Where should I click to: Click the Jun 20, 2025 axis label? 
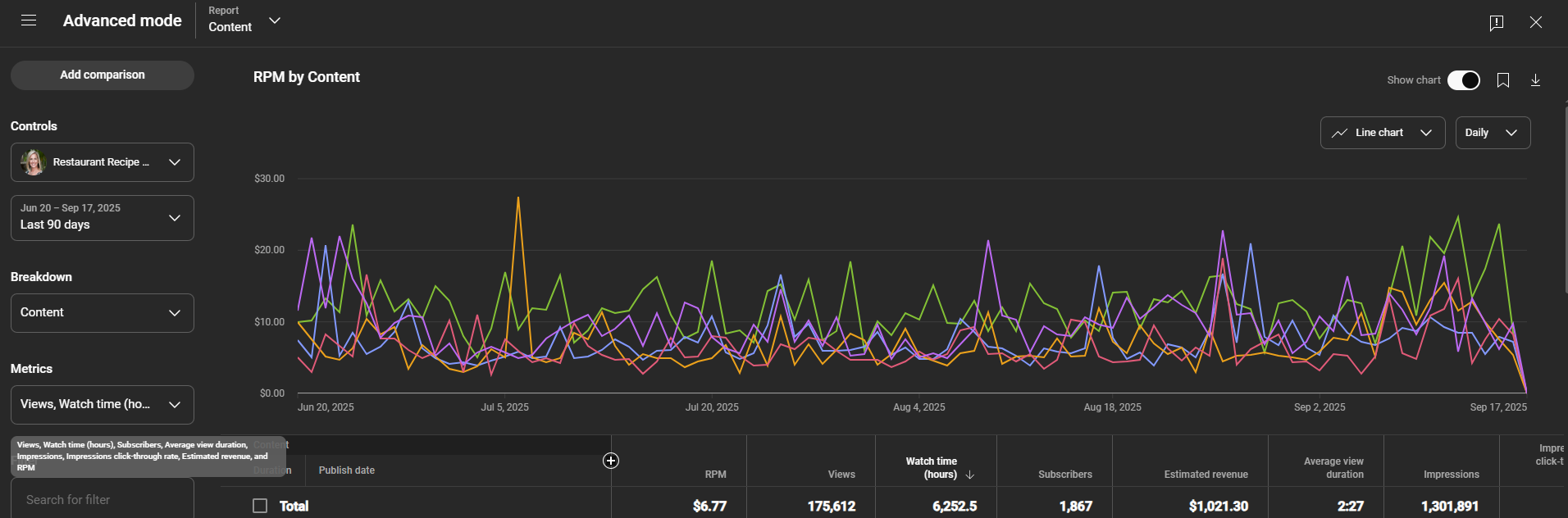tap(326, 407)
